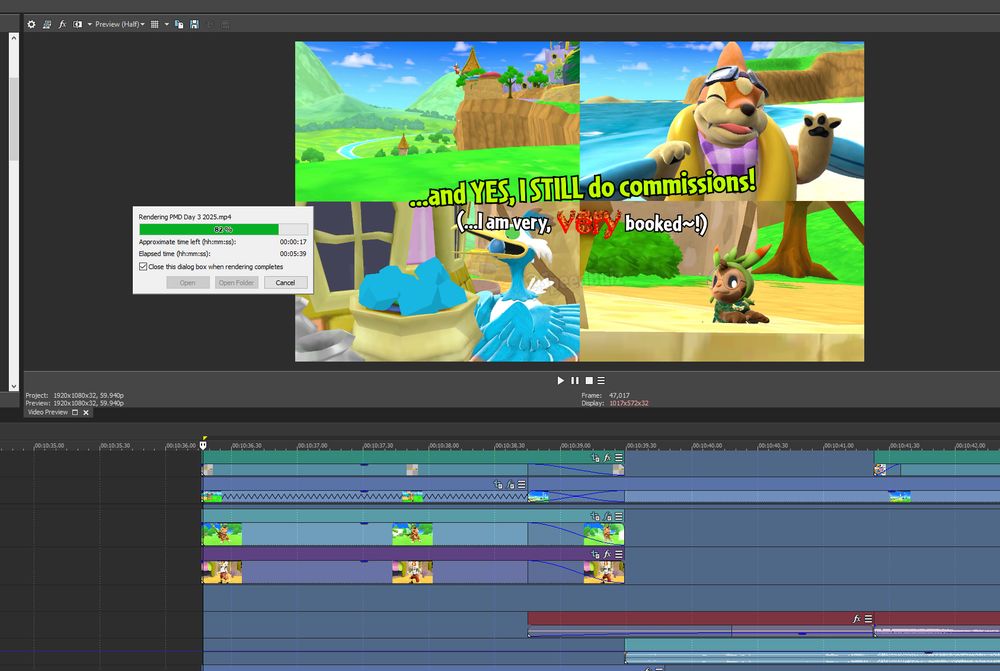This screenshot has height=671, width=1000.
Task: Open Event FX on purple track event
Action: [x=607, y=554]
